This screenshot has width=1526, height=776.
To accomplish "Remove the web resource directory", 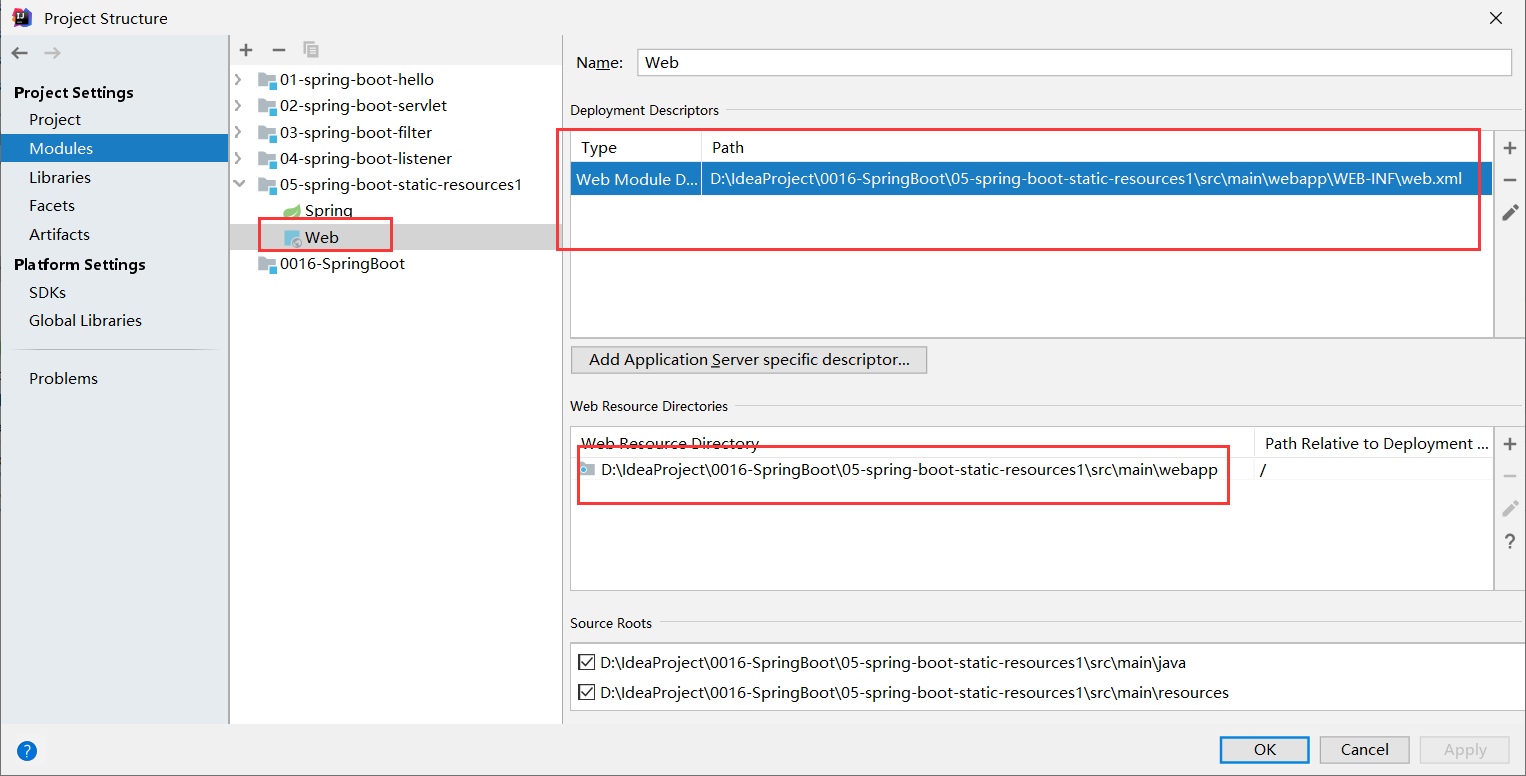I will click(1510, 476).
